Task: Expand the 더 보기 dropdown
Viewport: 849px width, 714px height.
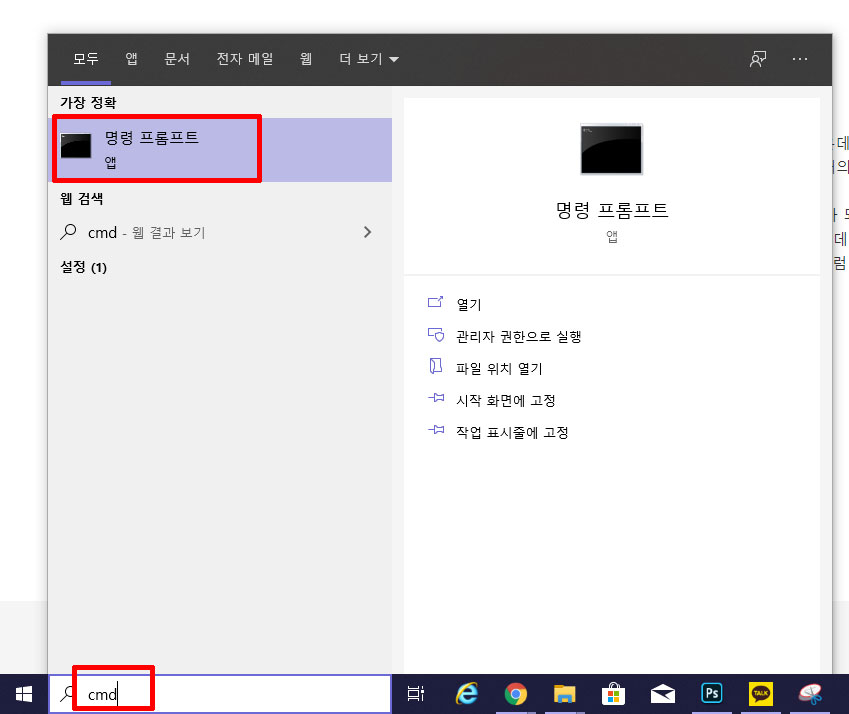Action: (x=369, y=58)
